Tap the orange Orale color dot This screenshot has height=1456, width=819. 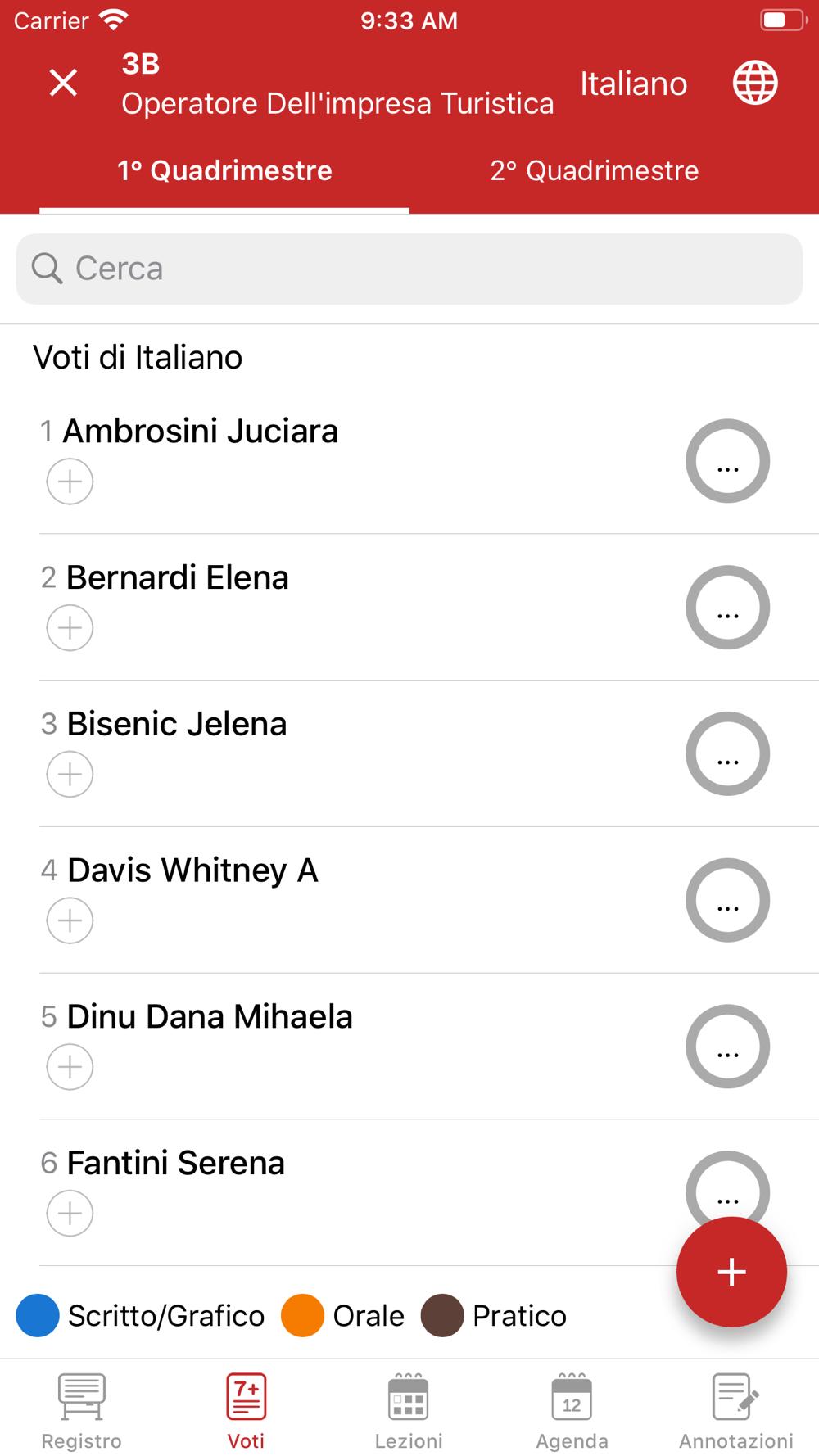[x=302, y=1315]
